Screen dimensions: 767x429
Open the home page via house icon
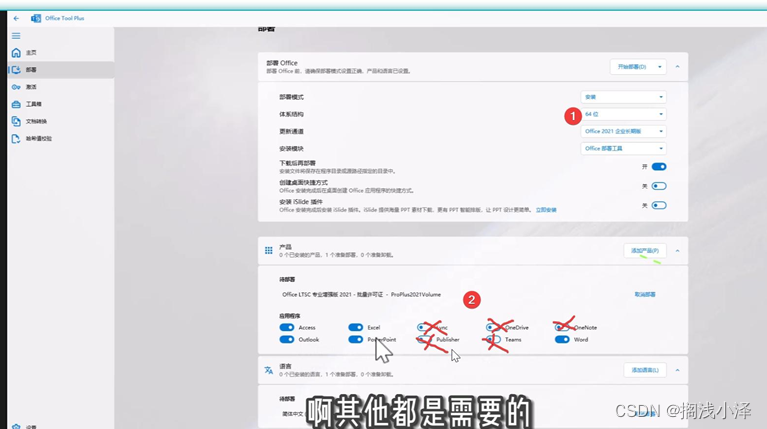(x=16, y=52)
